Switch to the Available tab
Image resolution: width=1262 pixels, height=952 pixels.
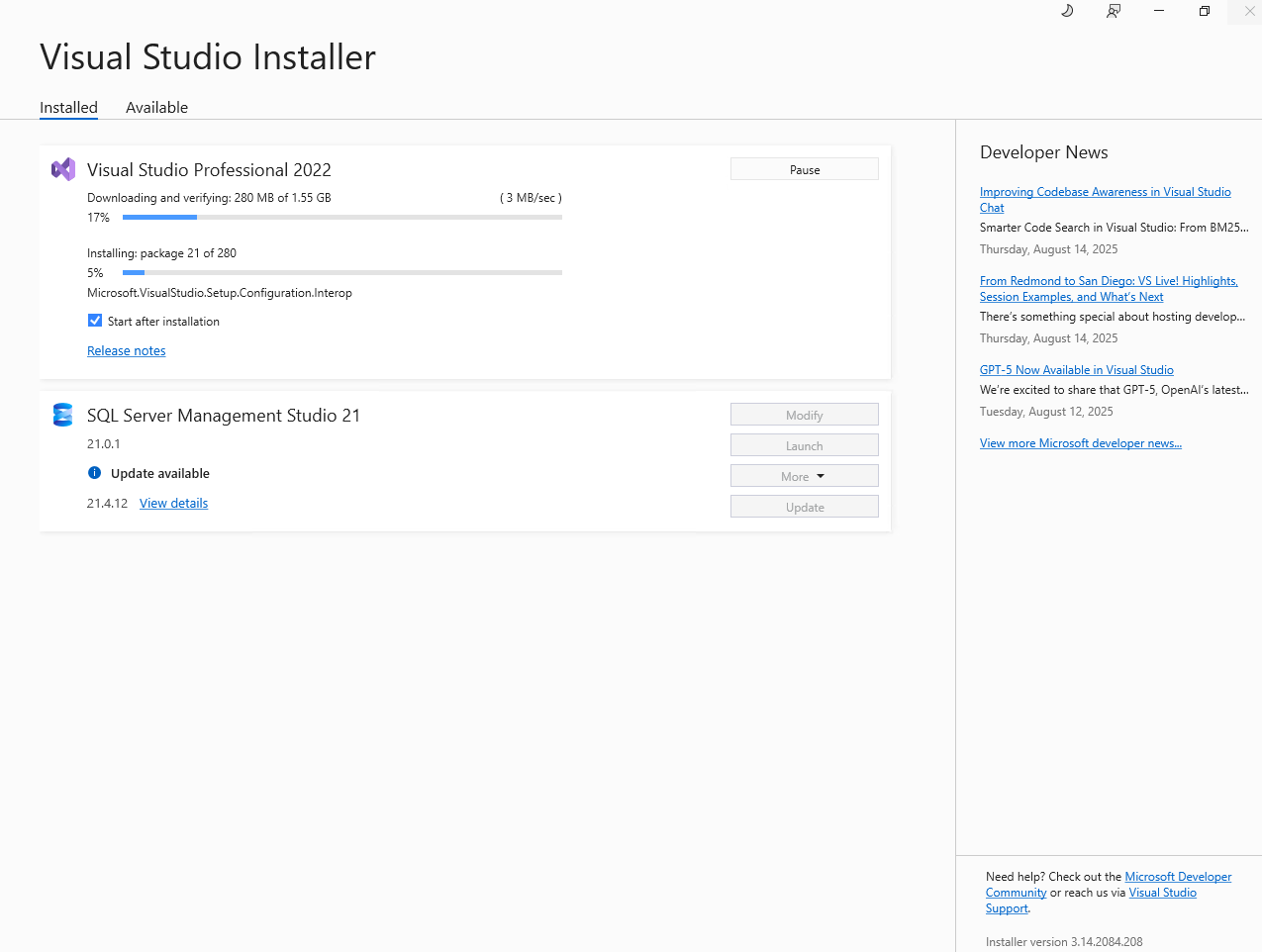point(156,107)
